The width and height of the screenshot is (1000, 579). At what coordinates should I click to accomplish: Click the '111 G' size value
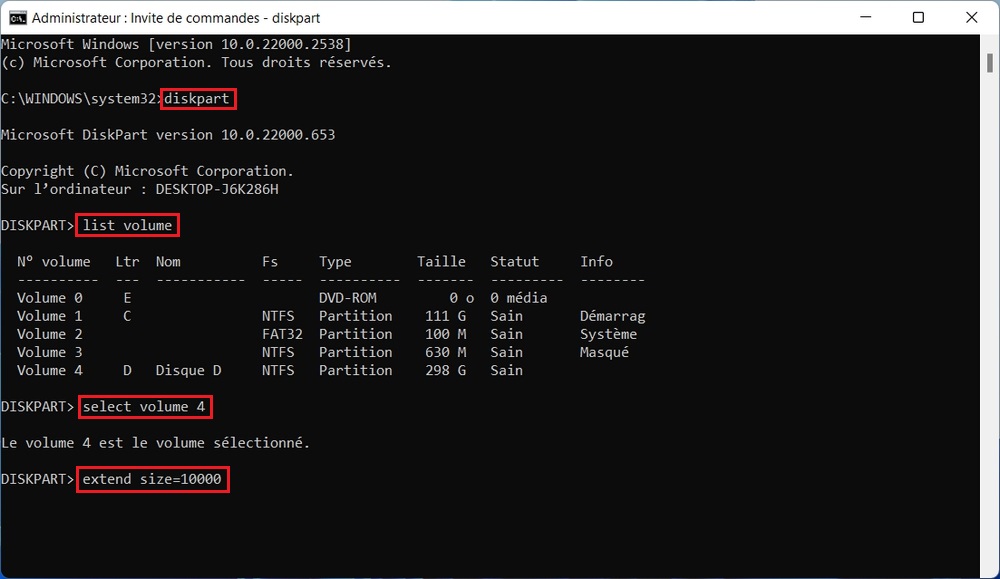tap(445, 316)
